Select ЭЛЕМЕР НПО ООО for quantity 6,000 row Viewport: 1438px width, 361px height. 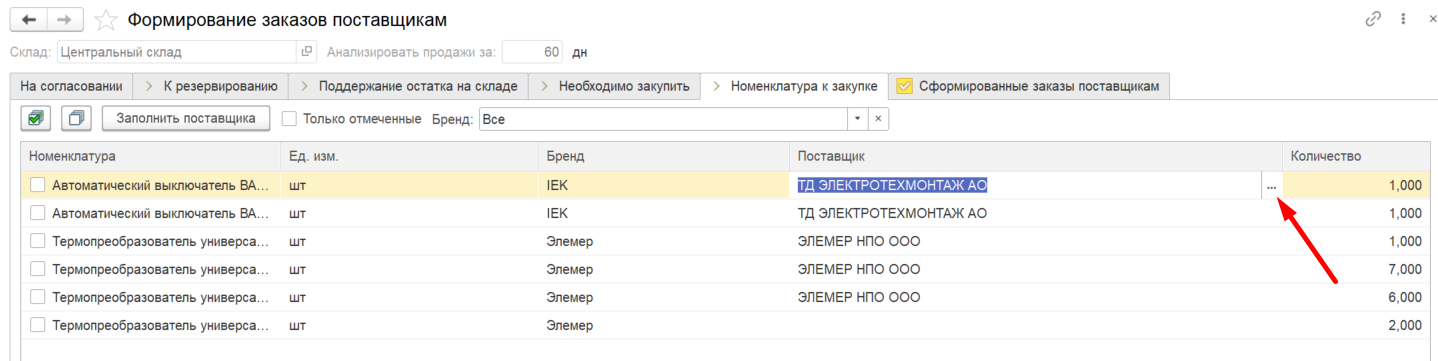pyautogui.click(x=858, y=297)
